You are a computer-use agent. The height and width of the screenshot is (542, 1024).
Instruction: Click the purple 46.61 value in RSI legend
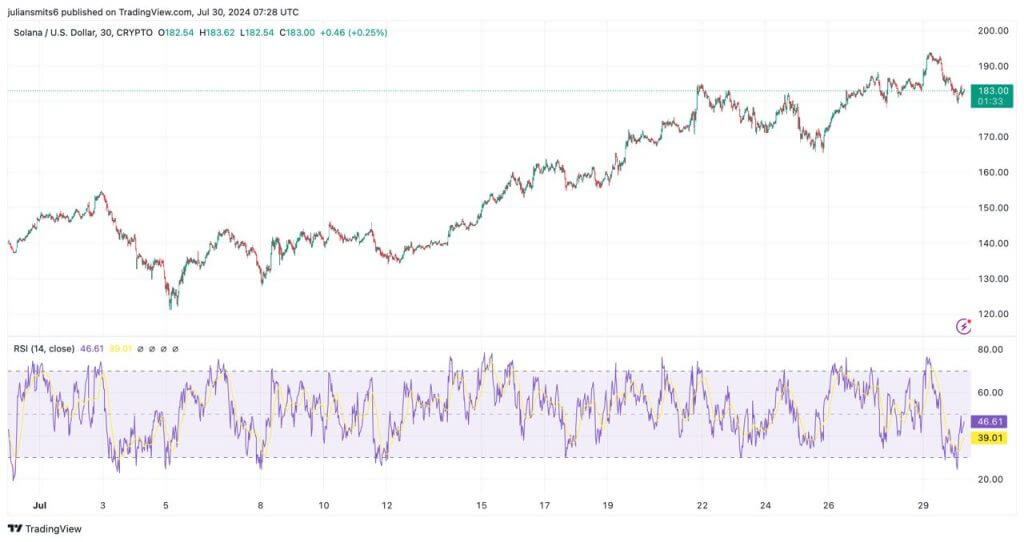[x=92, y=349]
